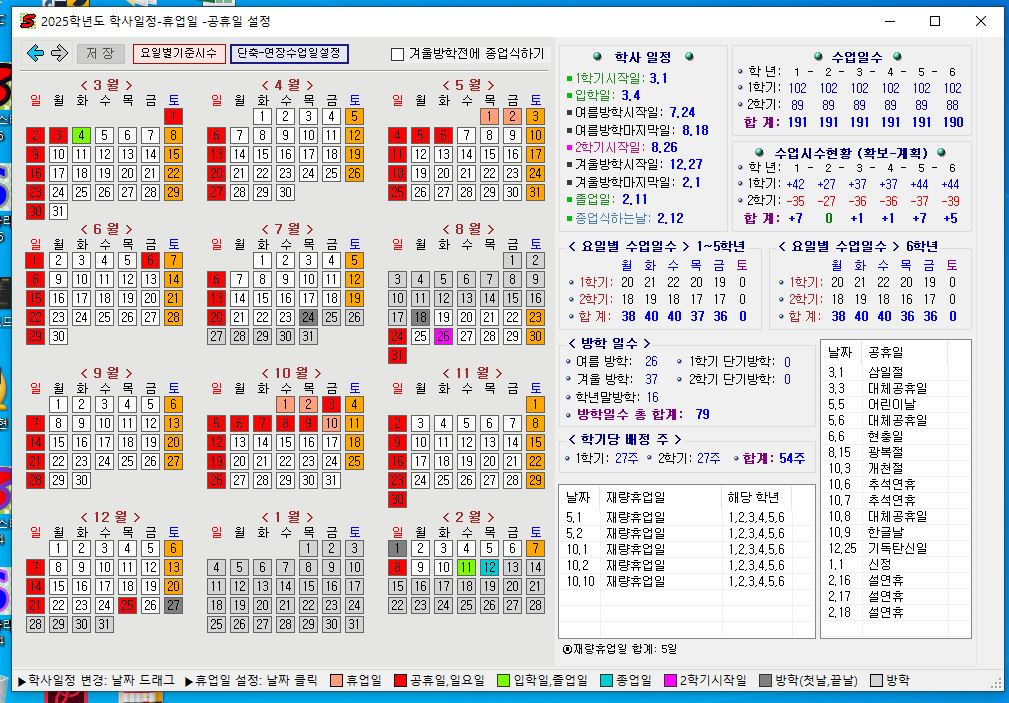The width and height of the screenshot is (1009, 703).
Task: Click 어린이날 row in holiday list
Action: 896,404
